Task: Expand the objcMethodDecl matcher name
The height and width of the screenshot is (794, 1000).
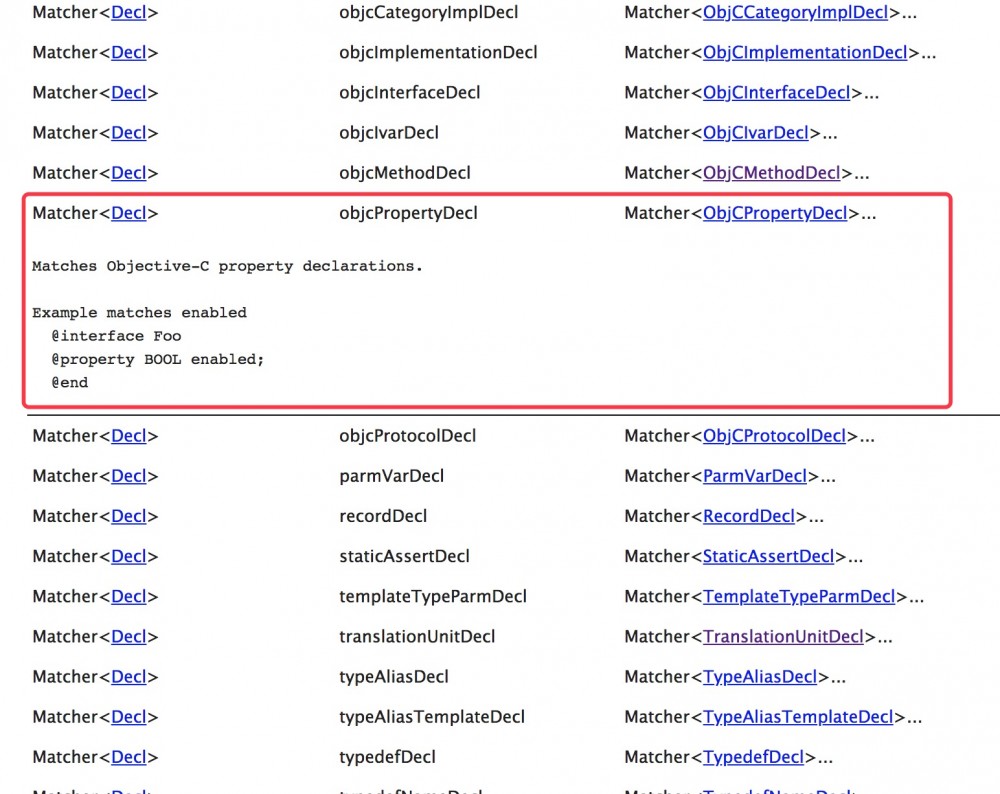Action: click(405, 173)
